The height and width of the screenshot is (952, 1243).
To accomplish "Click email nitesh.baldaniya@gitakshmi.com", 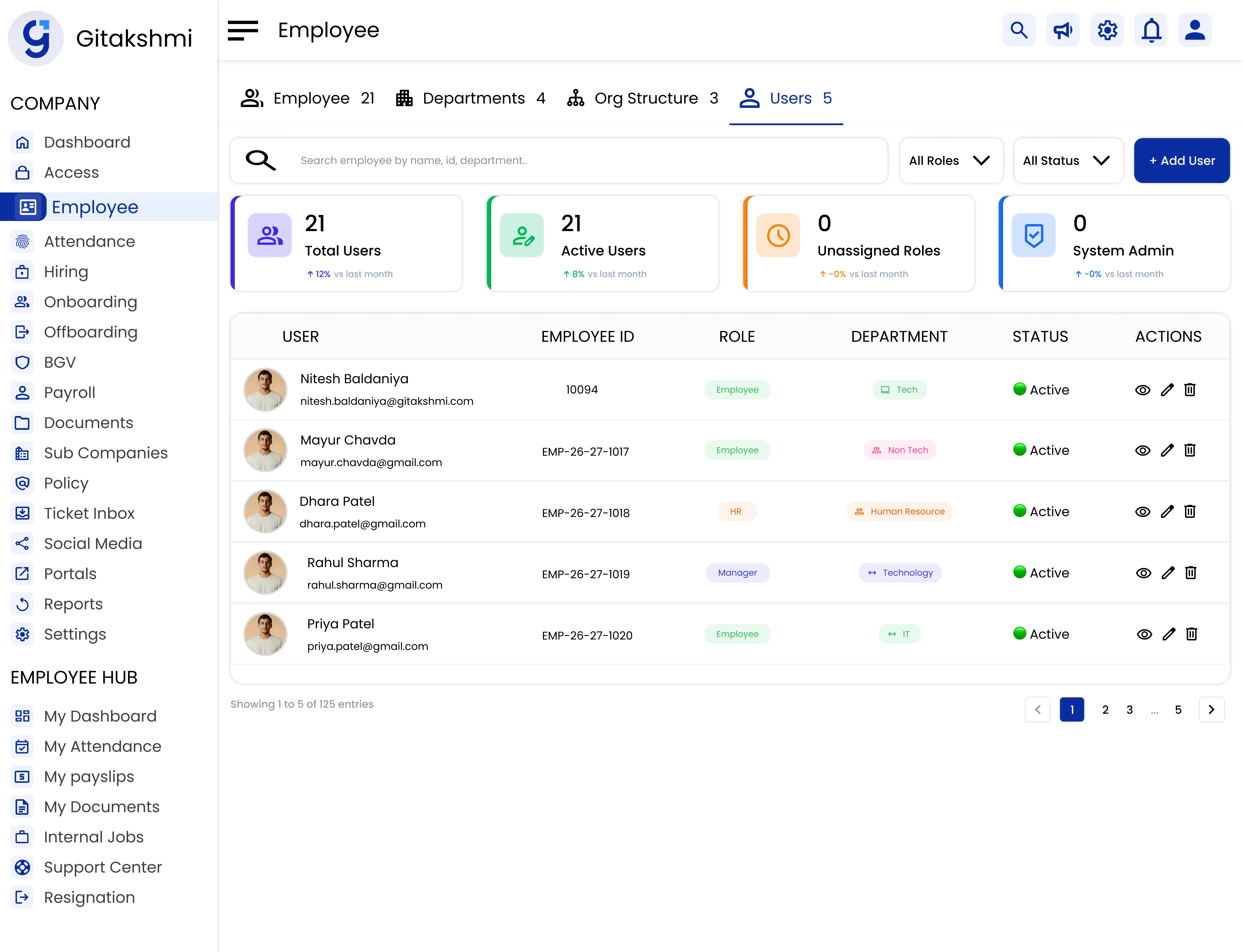I will point(386,401).
